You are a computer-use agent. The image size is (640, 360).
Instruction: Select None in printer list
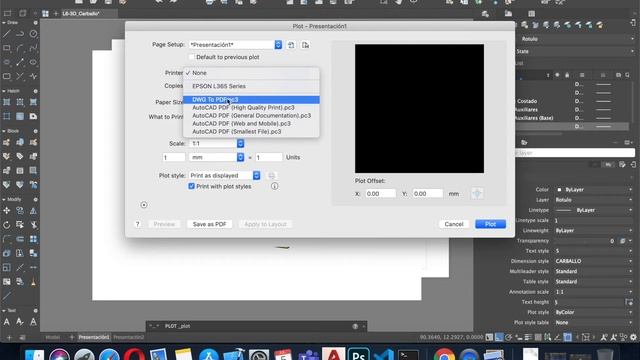[251, 73]
